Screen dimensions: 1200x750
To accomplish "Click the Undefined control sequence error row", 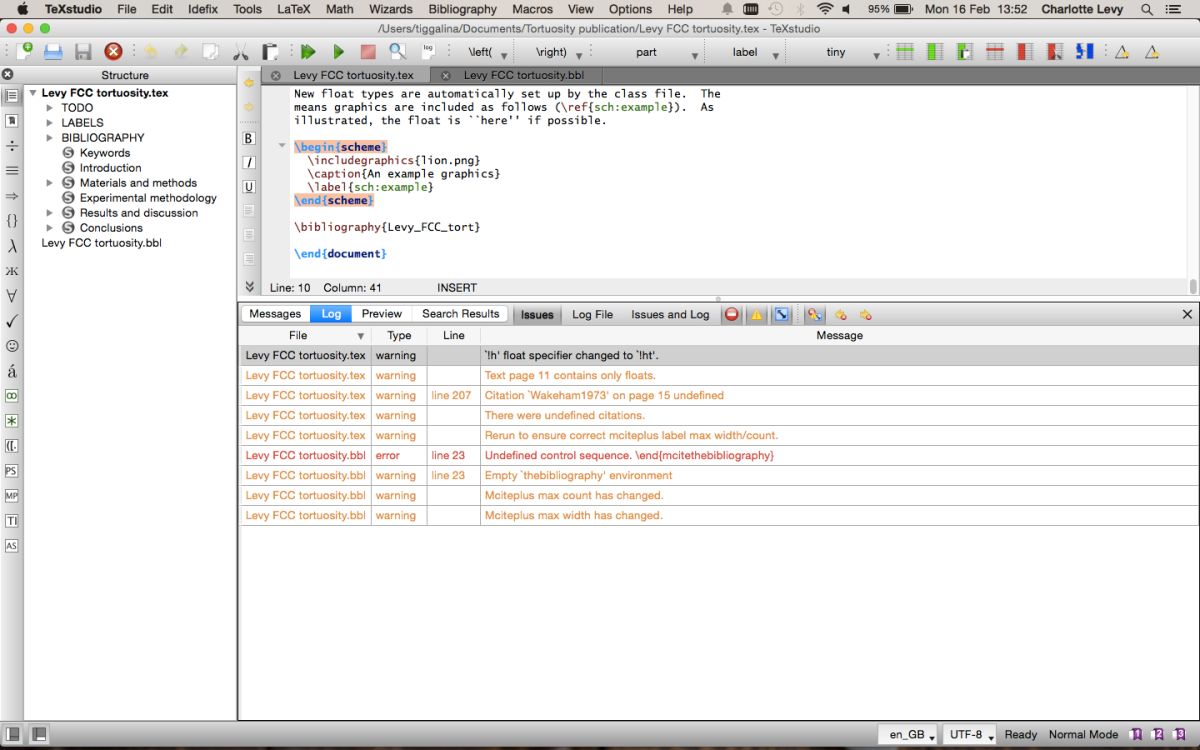I will (719, 455).
